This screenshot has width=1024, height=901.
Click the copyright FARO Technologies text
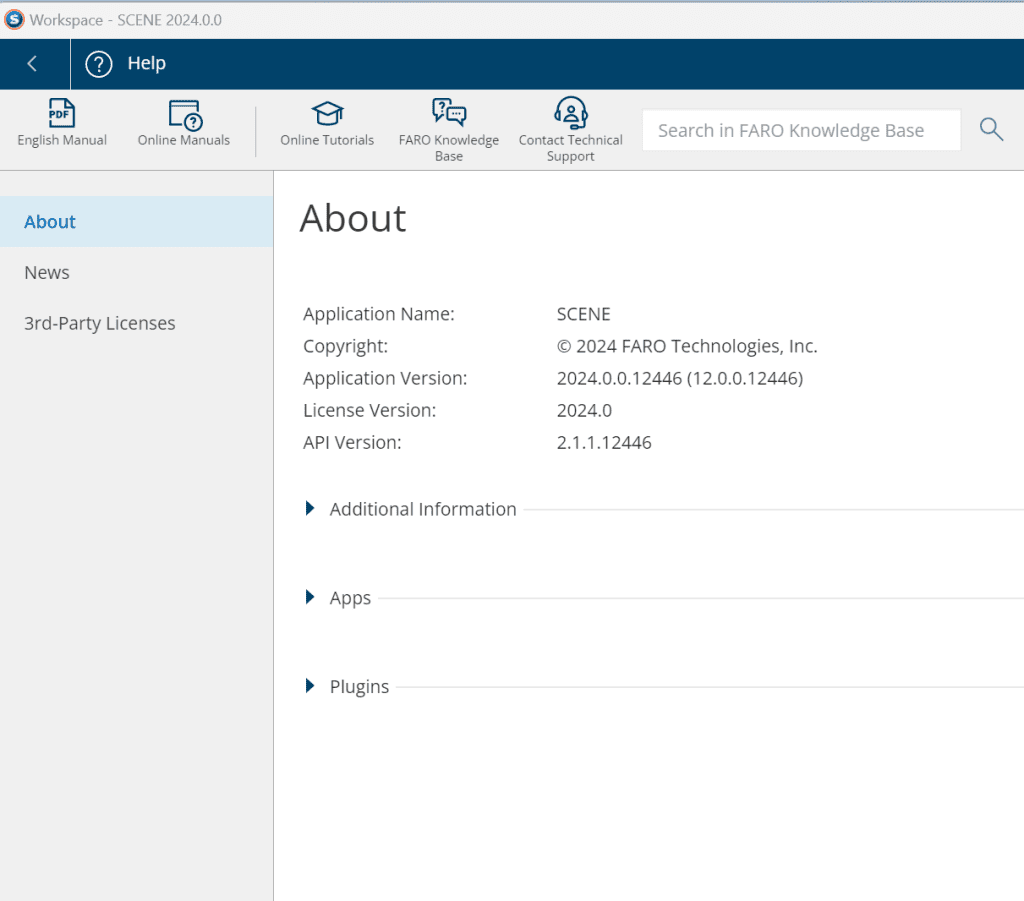687,346
